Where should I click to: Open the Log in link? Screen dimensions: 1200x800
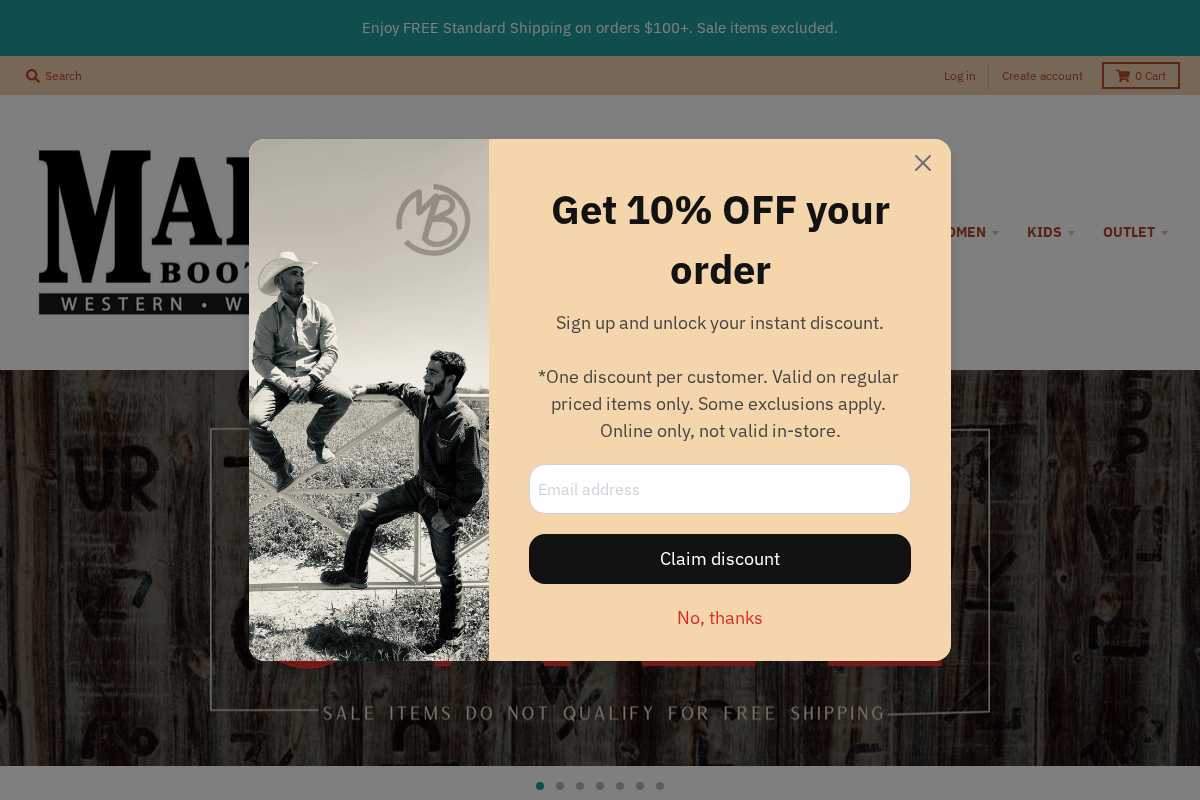coord(960,76)
